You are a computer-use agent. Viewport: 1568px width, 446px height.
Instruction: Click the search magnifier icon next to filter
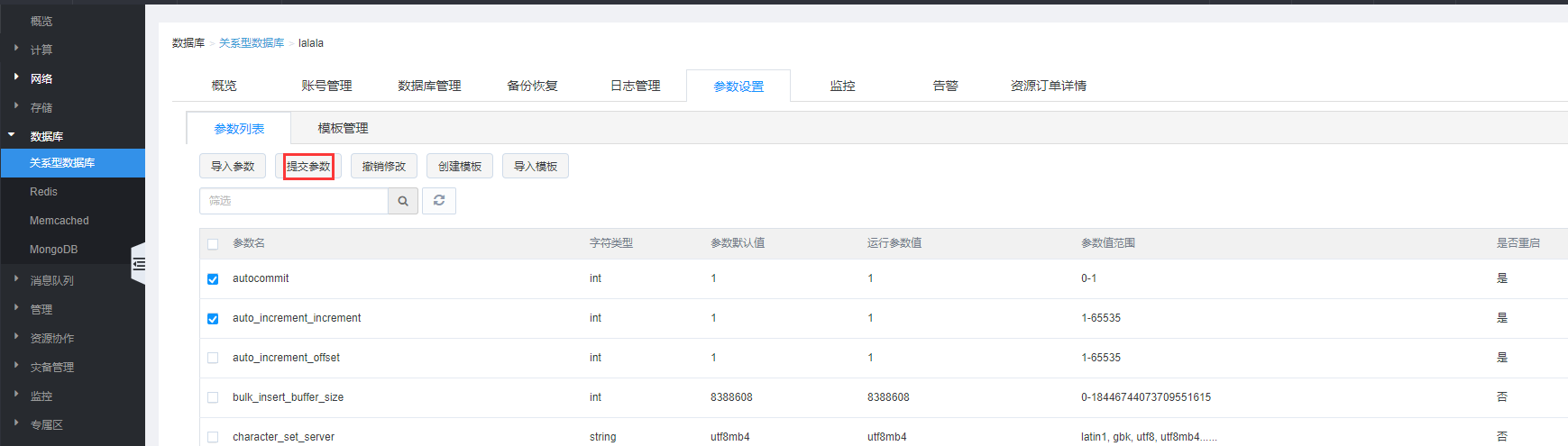coord(403,201)
